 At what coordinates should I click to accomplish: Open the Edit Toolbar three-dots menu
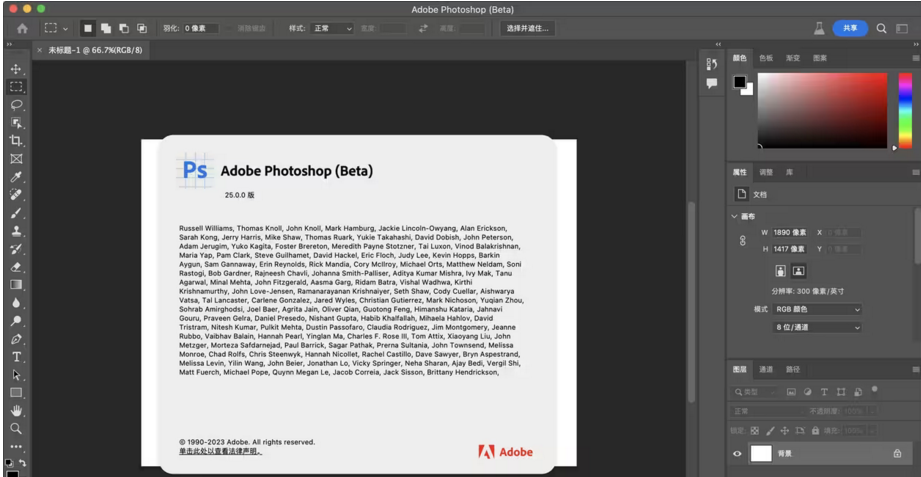16,446
